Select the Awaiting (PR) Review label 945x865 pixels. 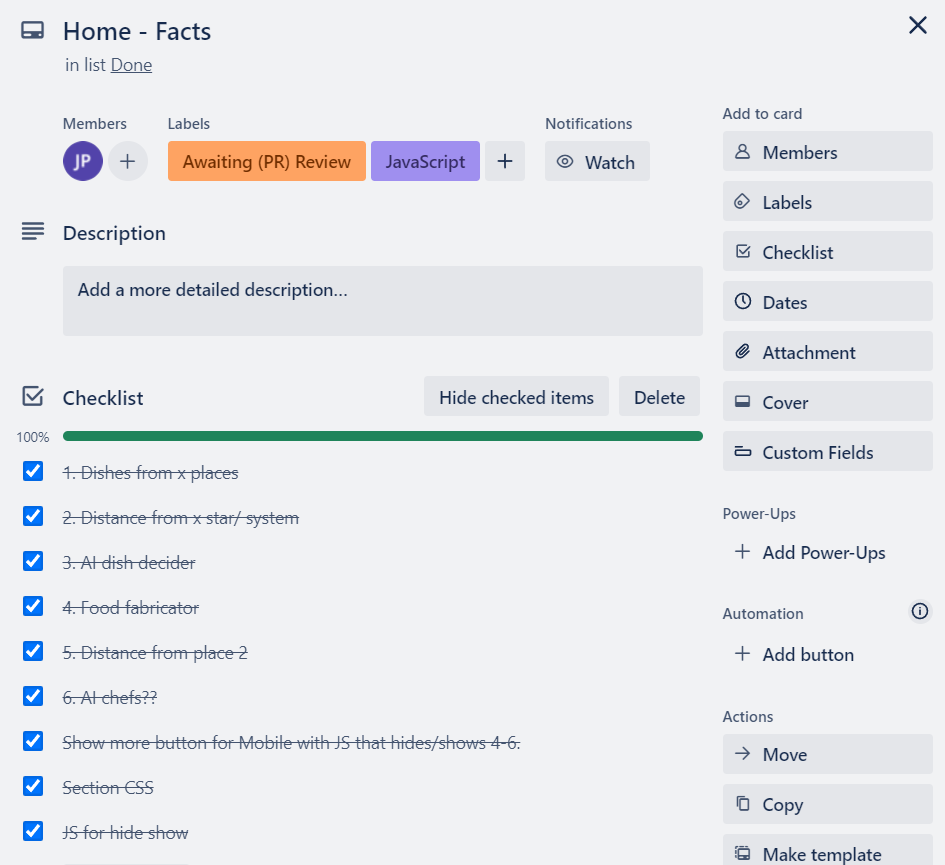[x=266, y=161]
